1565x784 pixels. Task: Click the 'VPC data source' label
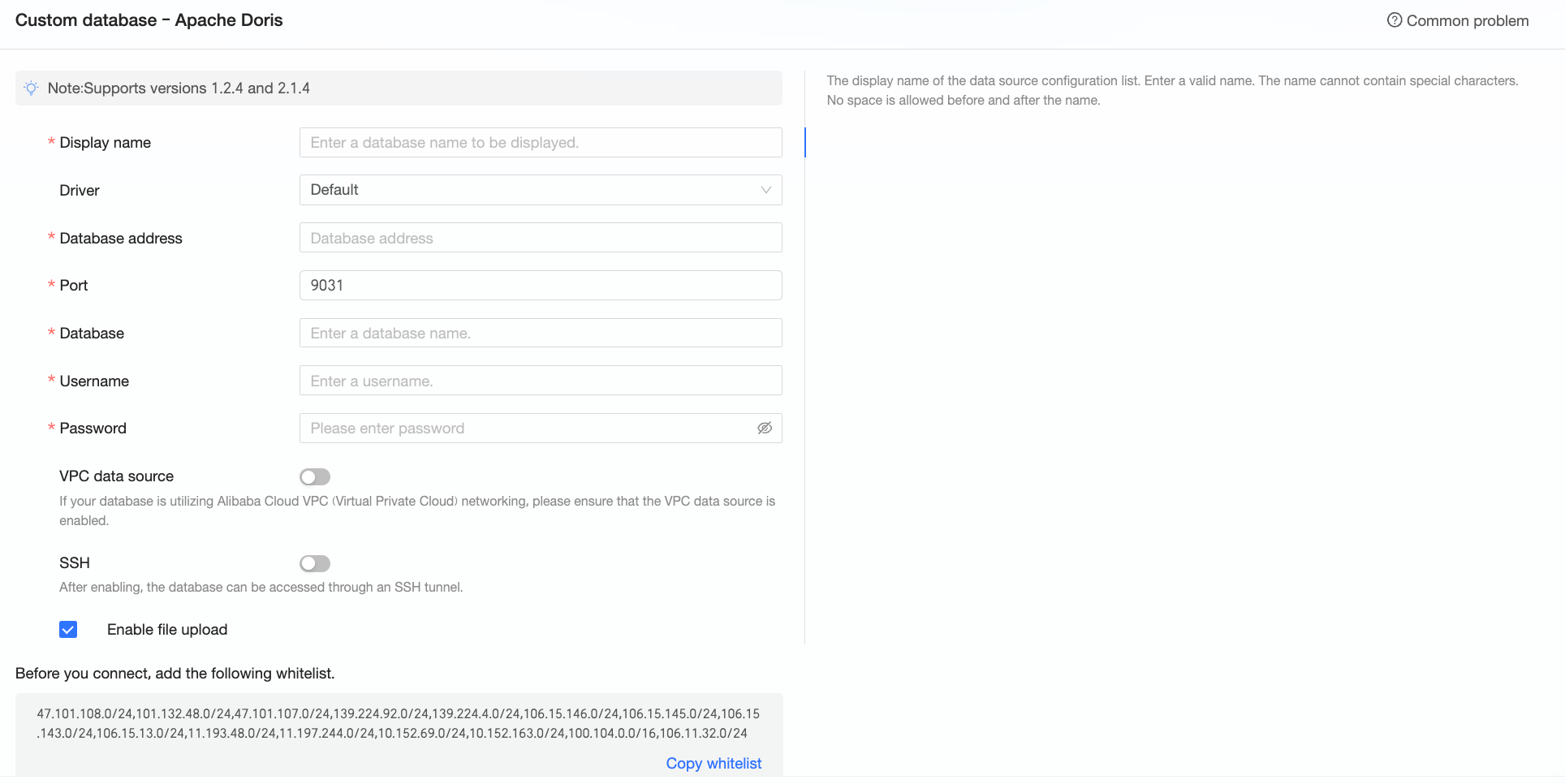116,476
